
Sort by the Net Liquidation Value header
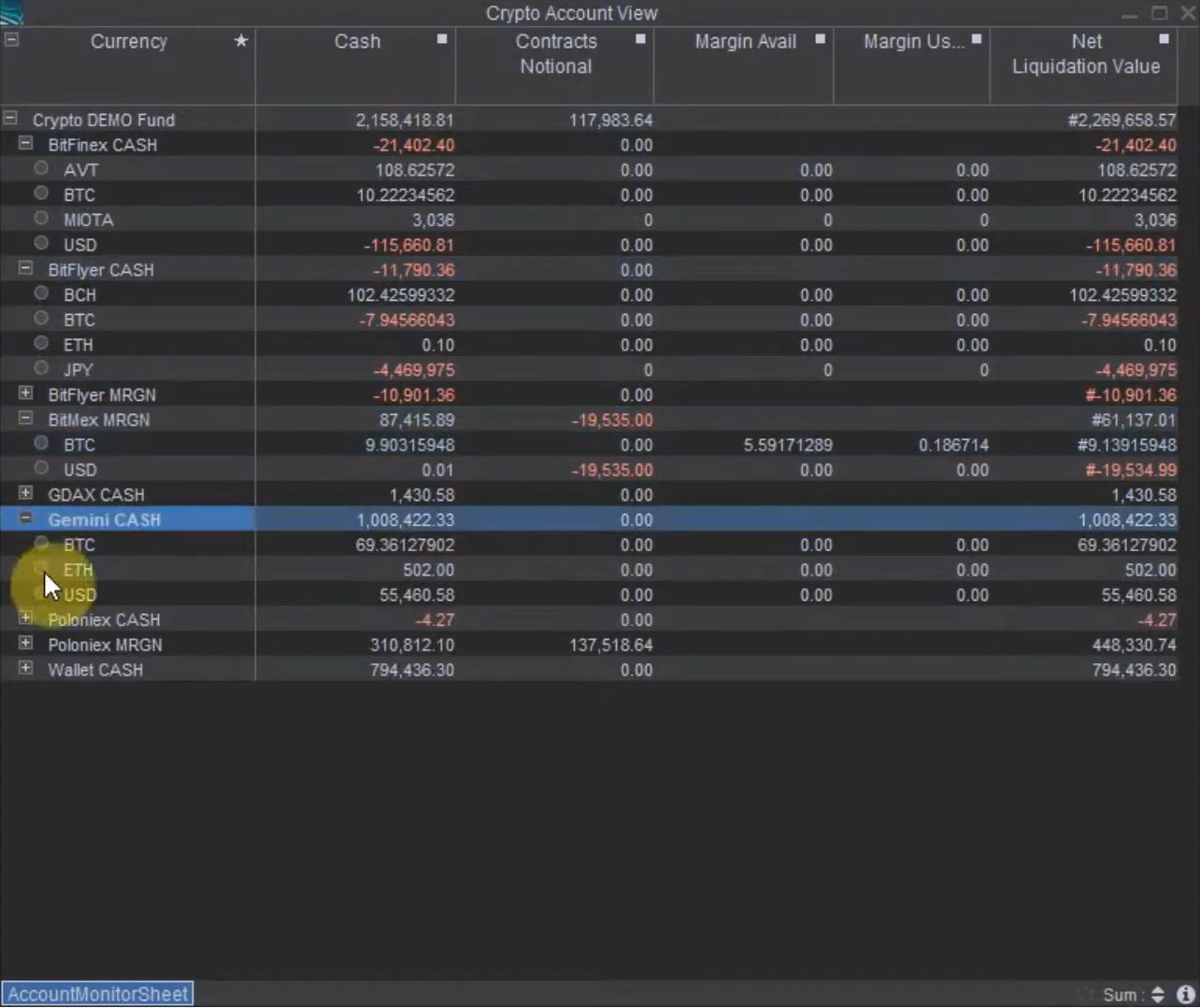[1086, 54]
